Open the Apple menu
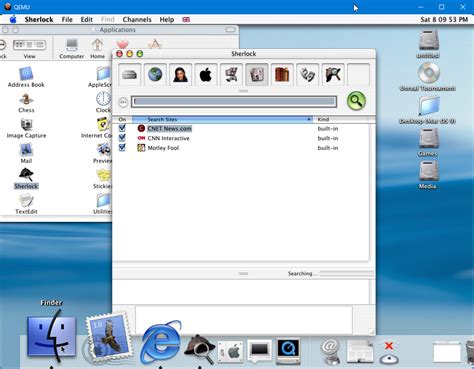The height and width of the screenshot is (369, 474). pos(13,19)
